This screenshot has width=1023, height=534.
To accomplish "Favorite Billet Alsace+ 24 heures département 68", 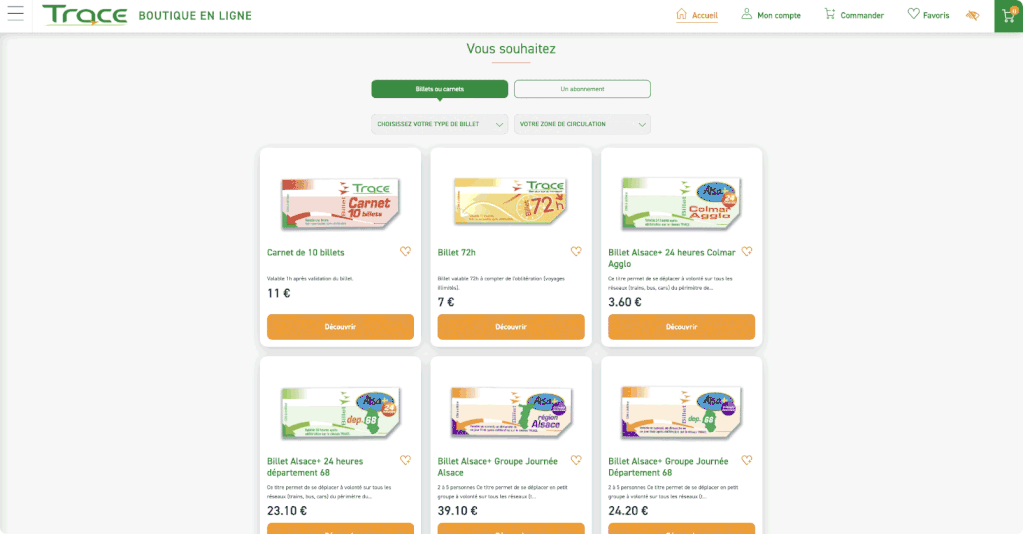I will tap(405, 460).
